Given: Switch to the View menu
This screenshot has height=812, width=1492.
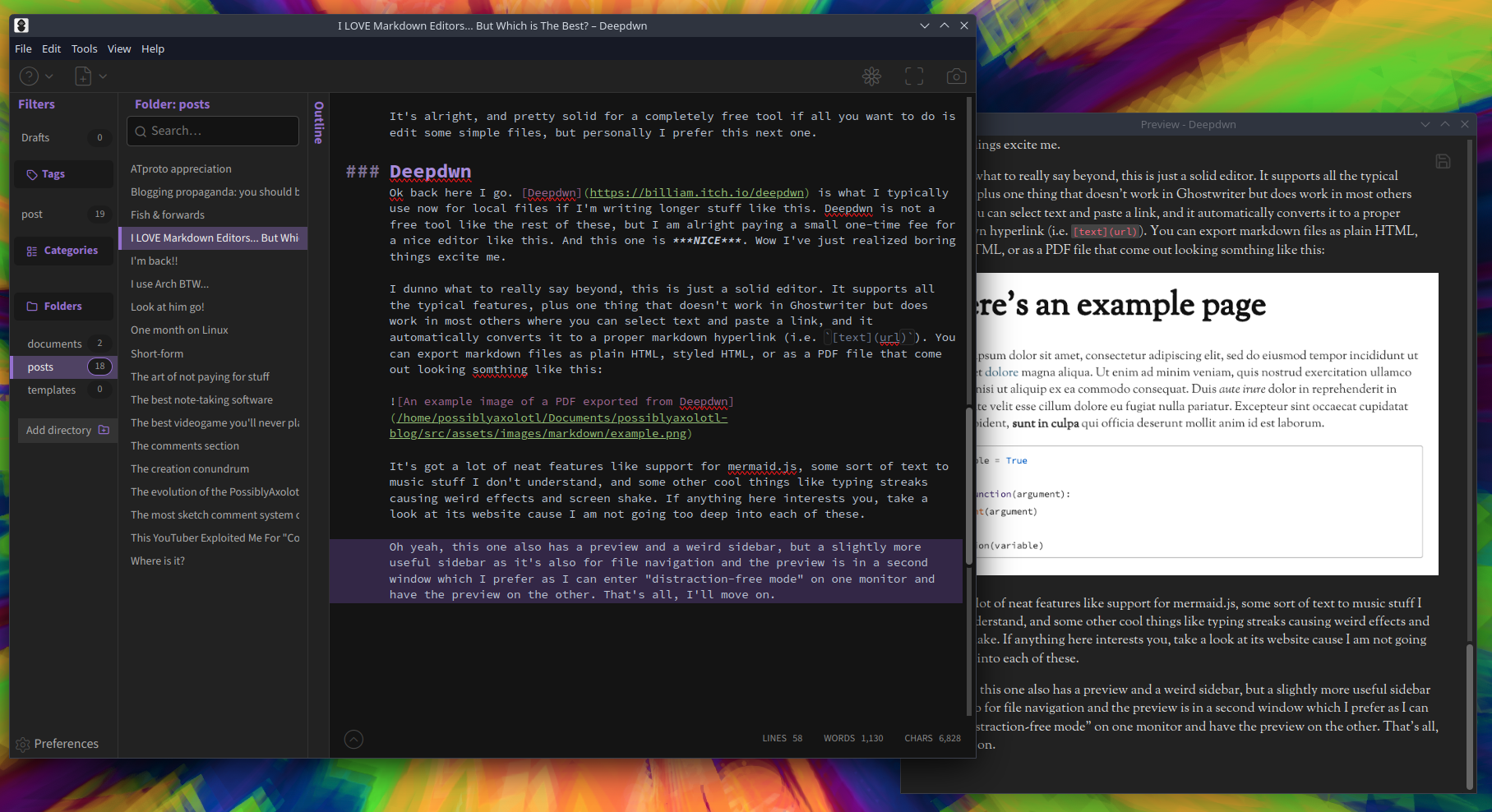Looking at the screenshot, I should tap(118, 48).
